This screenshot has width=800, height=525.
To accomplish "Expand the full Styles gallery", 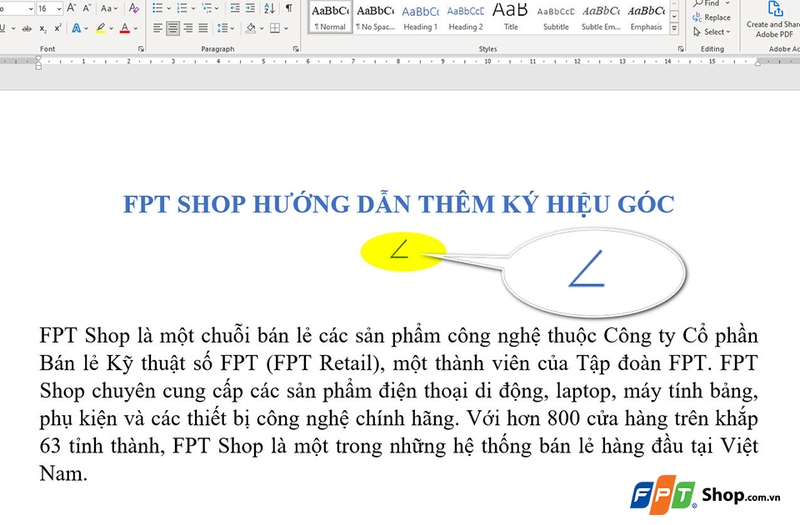I will click(674, 29).
